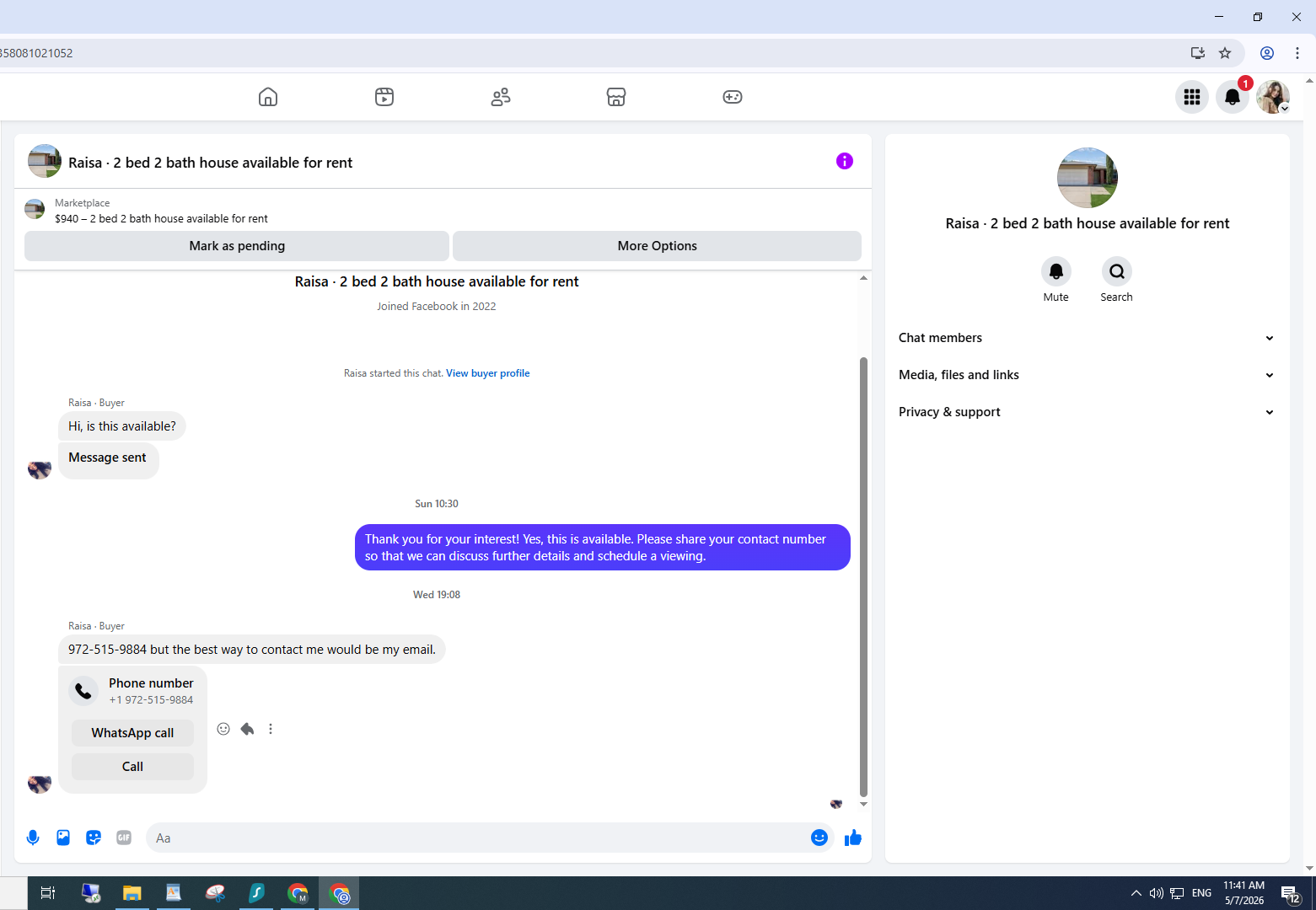Screen dimensions: 1316x910
Task: Click the 972-515-9884 email message bubble
Action: [x=252, y=650]
